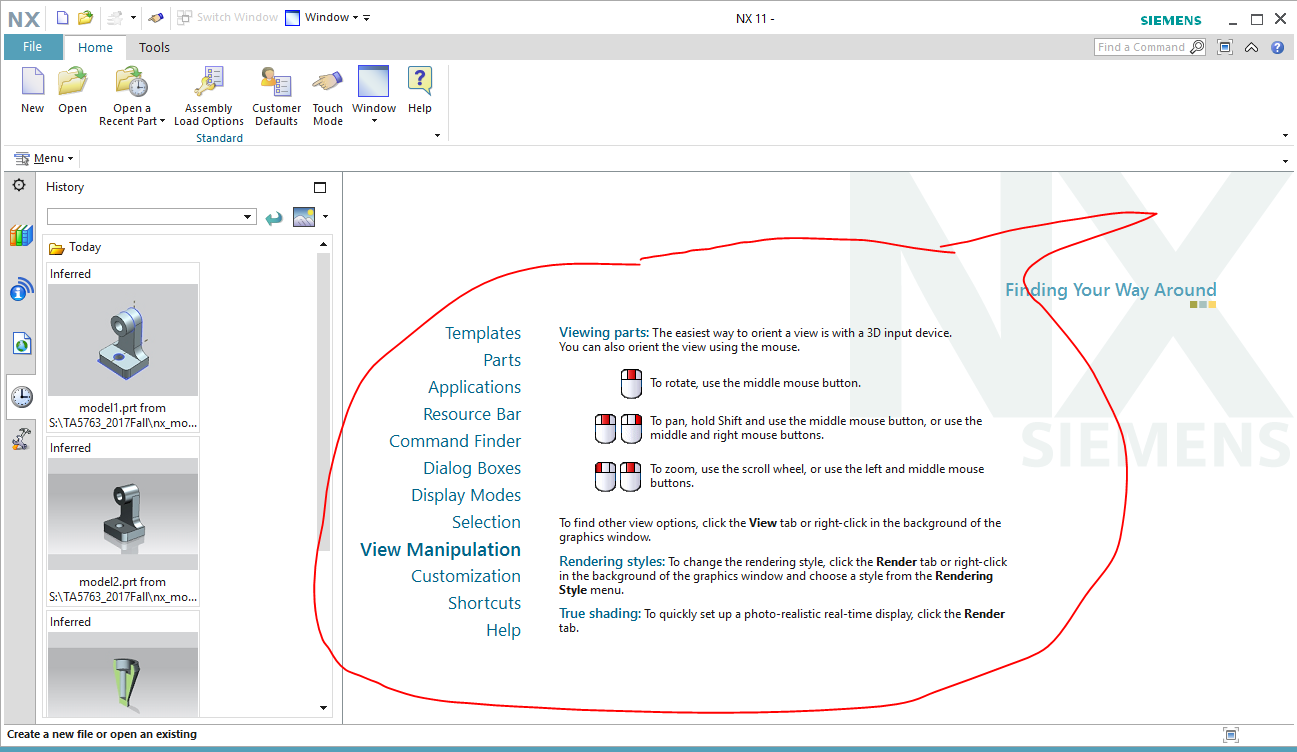Click the Shortcuts link
Image resolution: width=1297 pixels, height=752 pixels.
tap(484, 603)
